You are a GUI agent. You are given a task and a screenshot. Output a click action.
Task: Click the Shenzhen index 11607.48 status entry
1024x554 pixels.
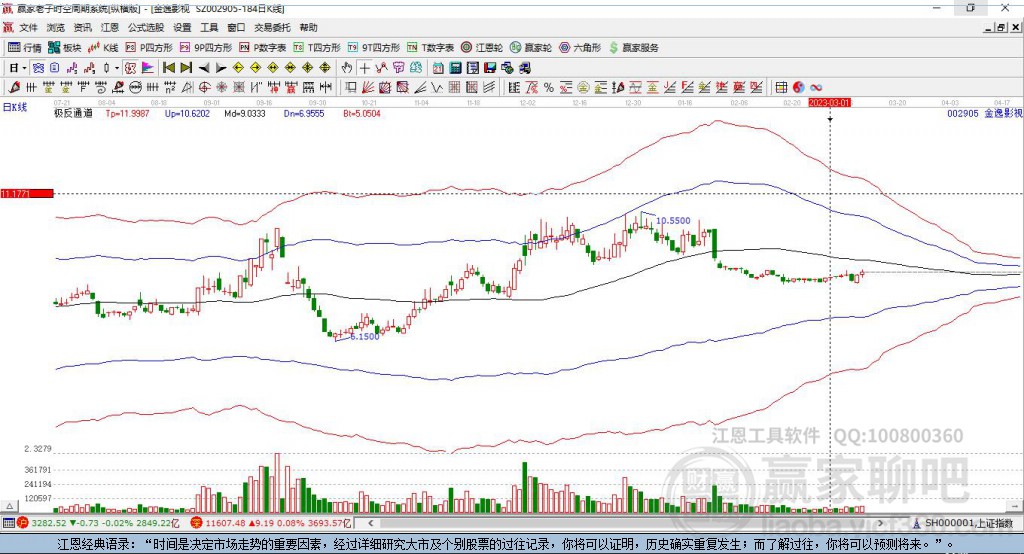[x=270, y=523]
